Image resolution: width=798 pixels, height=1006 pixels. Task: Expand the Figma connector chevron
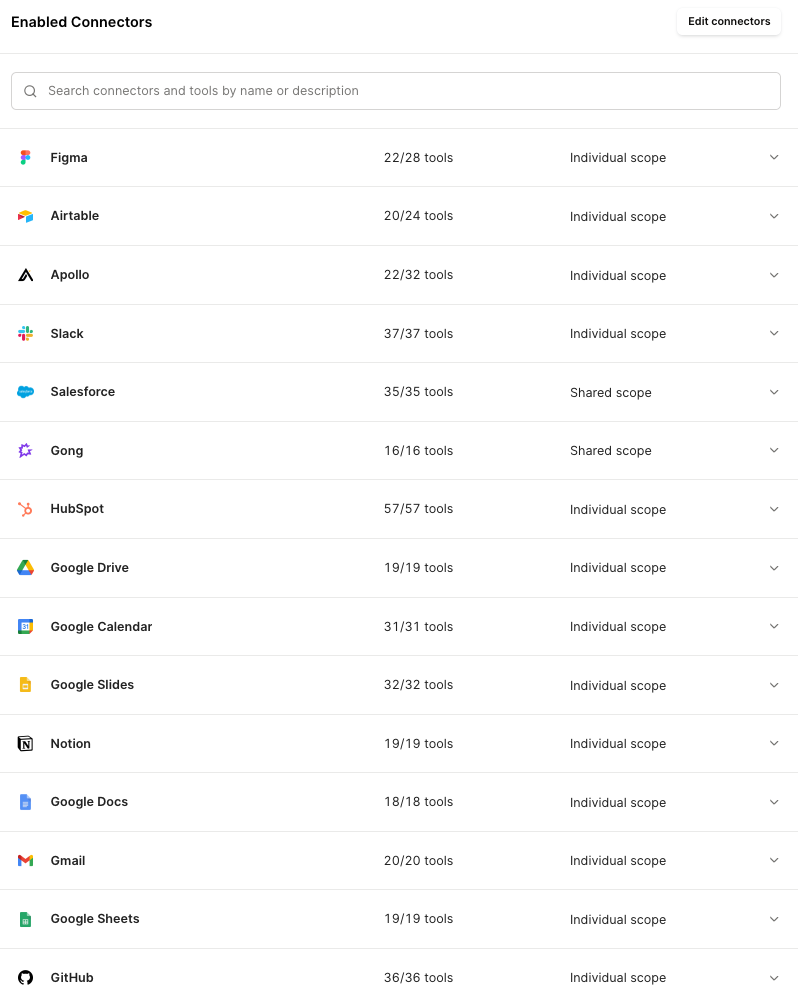point(774,157)
